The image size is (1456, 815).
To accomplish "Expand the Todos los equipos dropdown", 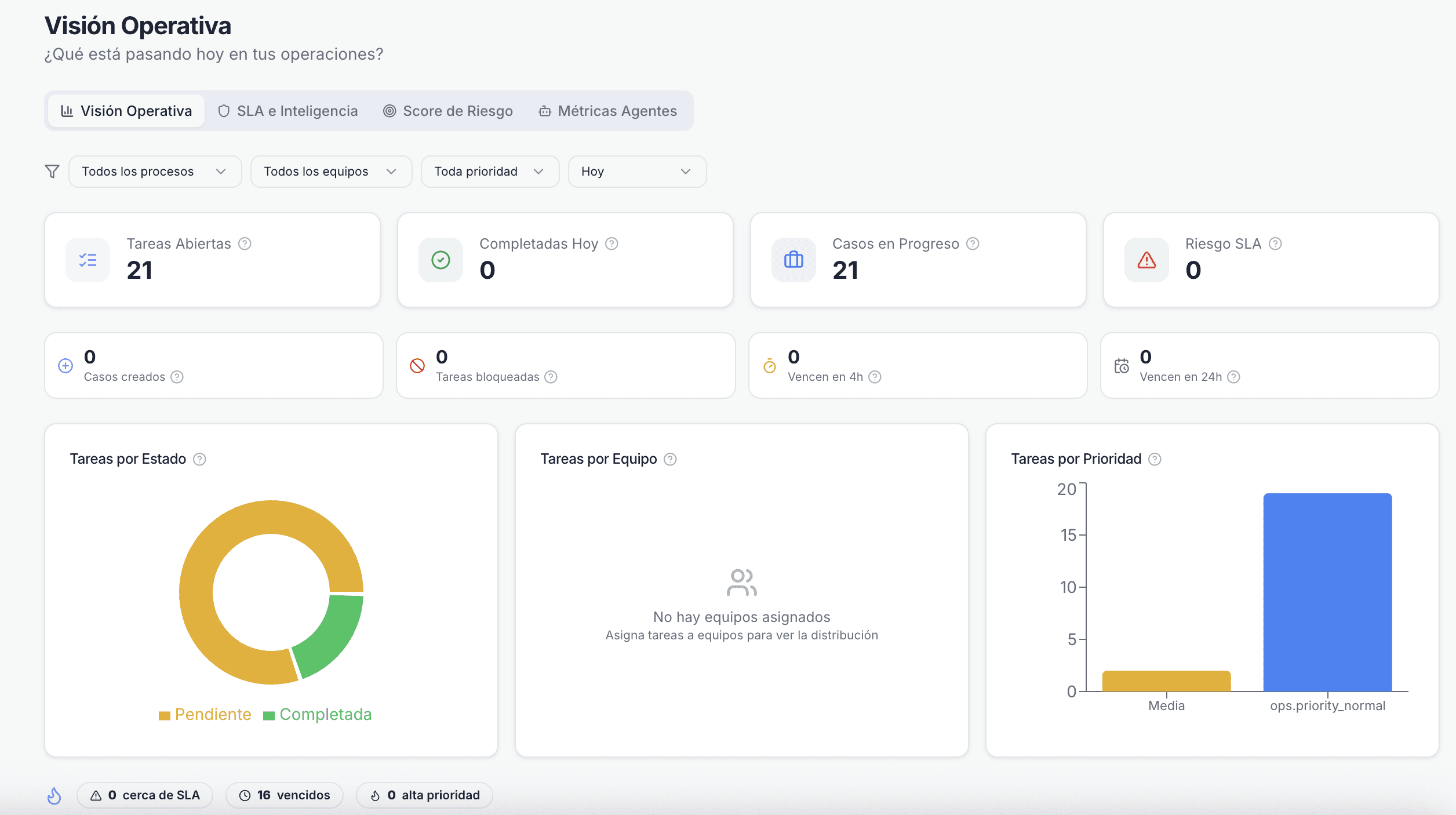I will (x=331, y=172).
